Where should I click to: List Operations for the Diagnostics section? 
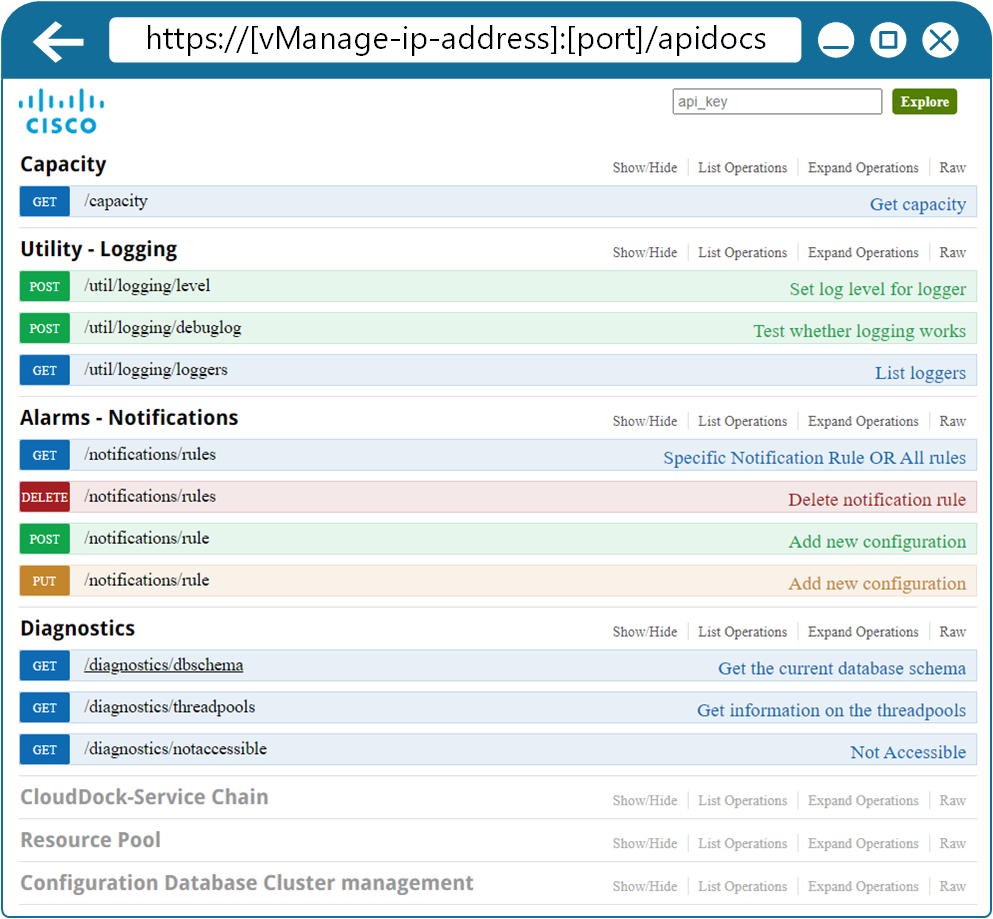pyautogui.click(x=742, y=631)
